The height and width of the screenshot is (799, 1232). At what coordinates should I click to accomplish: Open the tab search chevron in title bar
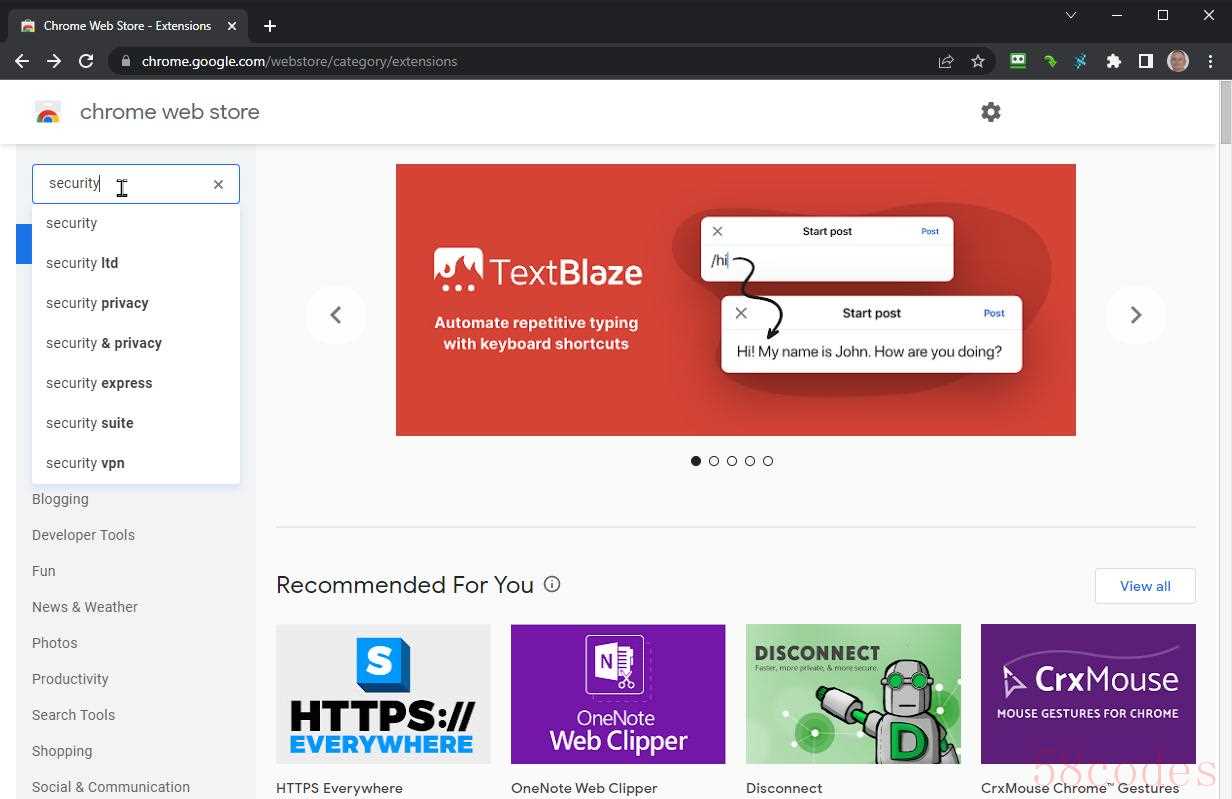(1071, 15)
